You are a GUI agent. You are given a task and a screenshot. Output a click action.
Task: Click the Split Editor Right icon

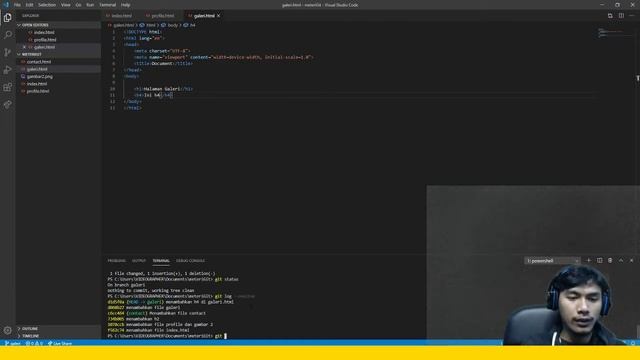[x=621, y=16]
